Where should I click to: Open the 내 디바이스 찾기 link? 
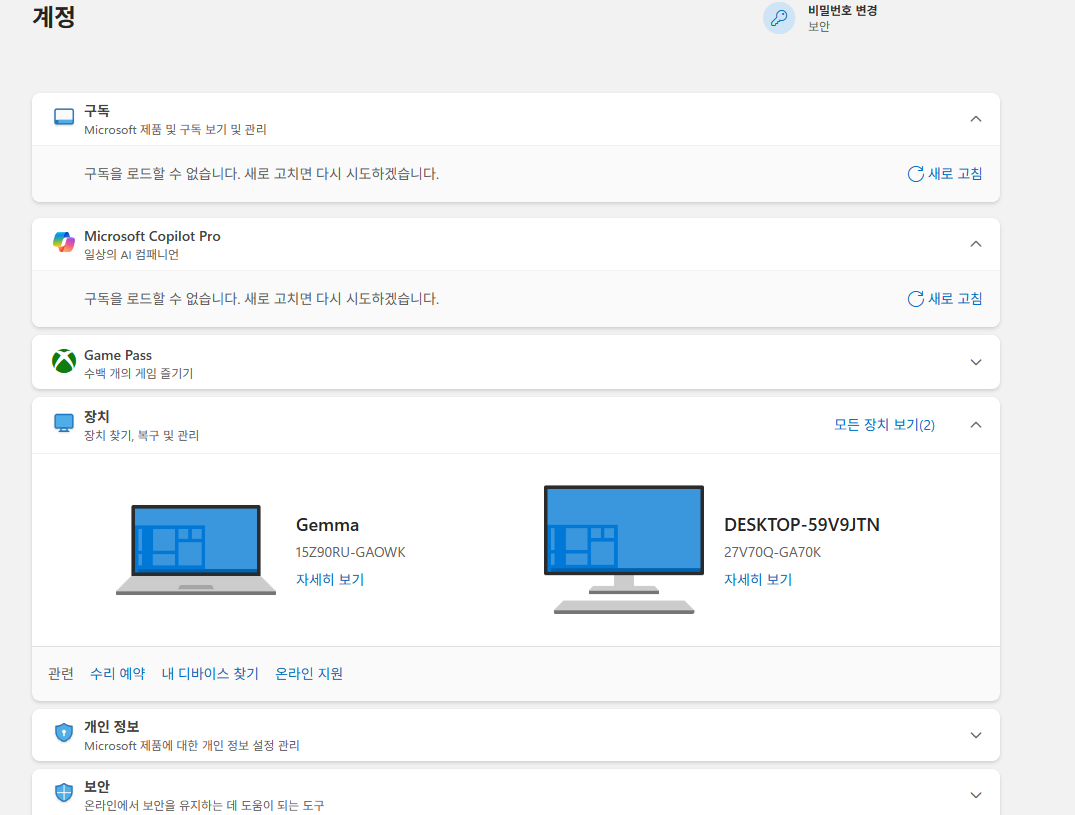click(x=210, y=674)
